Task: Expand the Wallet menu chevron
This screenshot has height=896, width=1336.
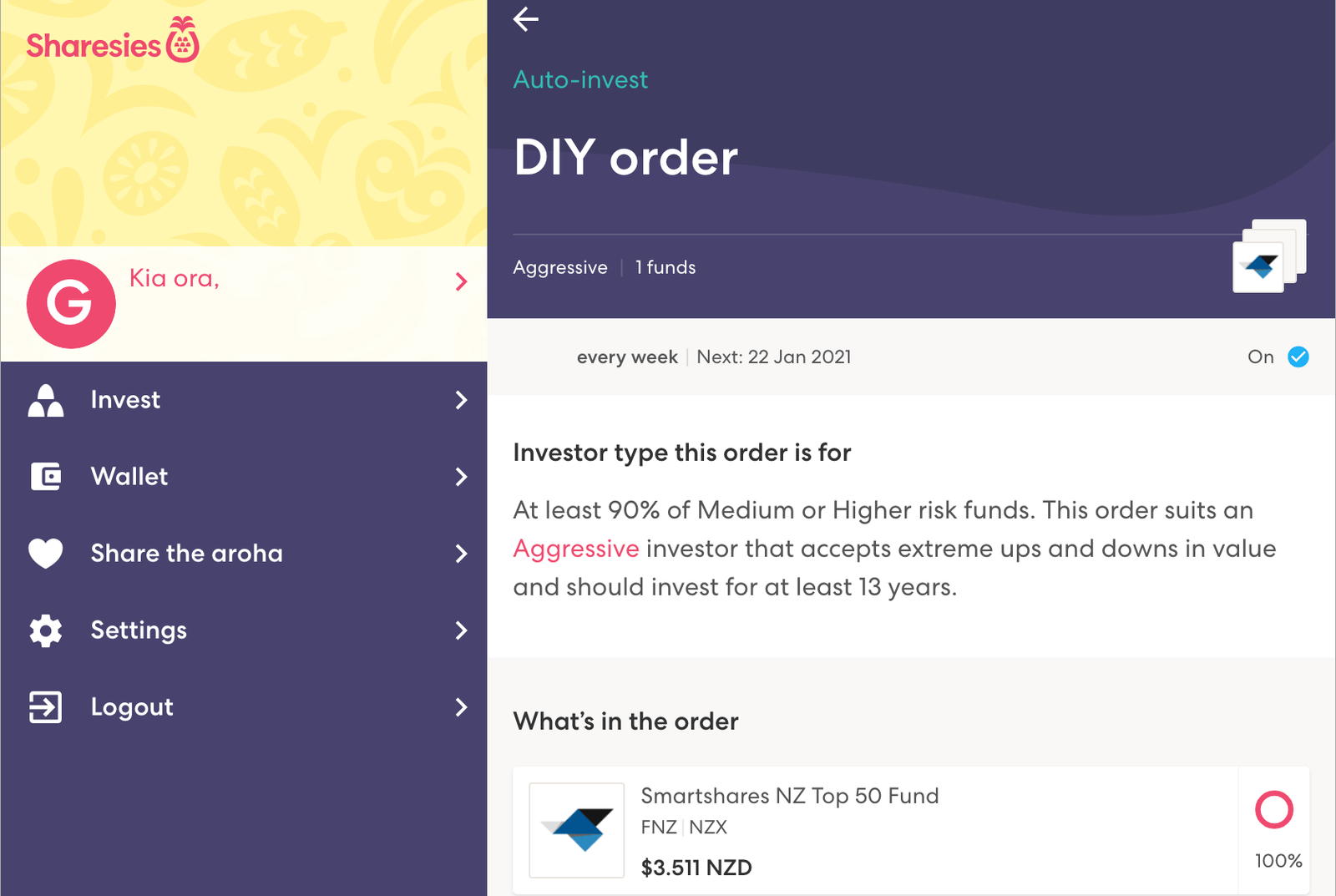Action: [461, 477]
